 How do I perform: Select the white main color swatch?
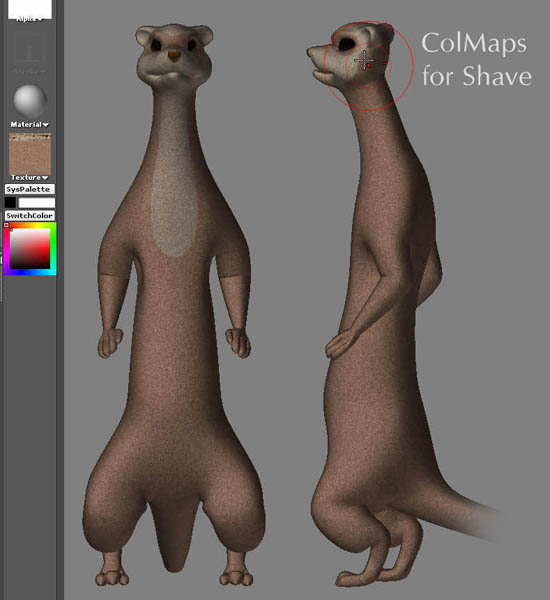tap(37, 202)
